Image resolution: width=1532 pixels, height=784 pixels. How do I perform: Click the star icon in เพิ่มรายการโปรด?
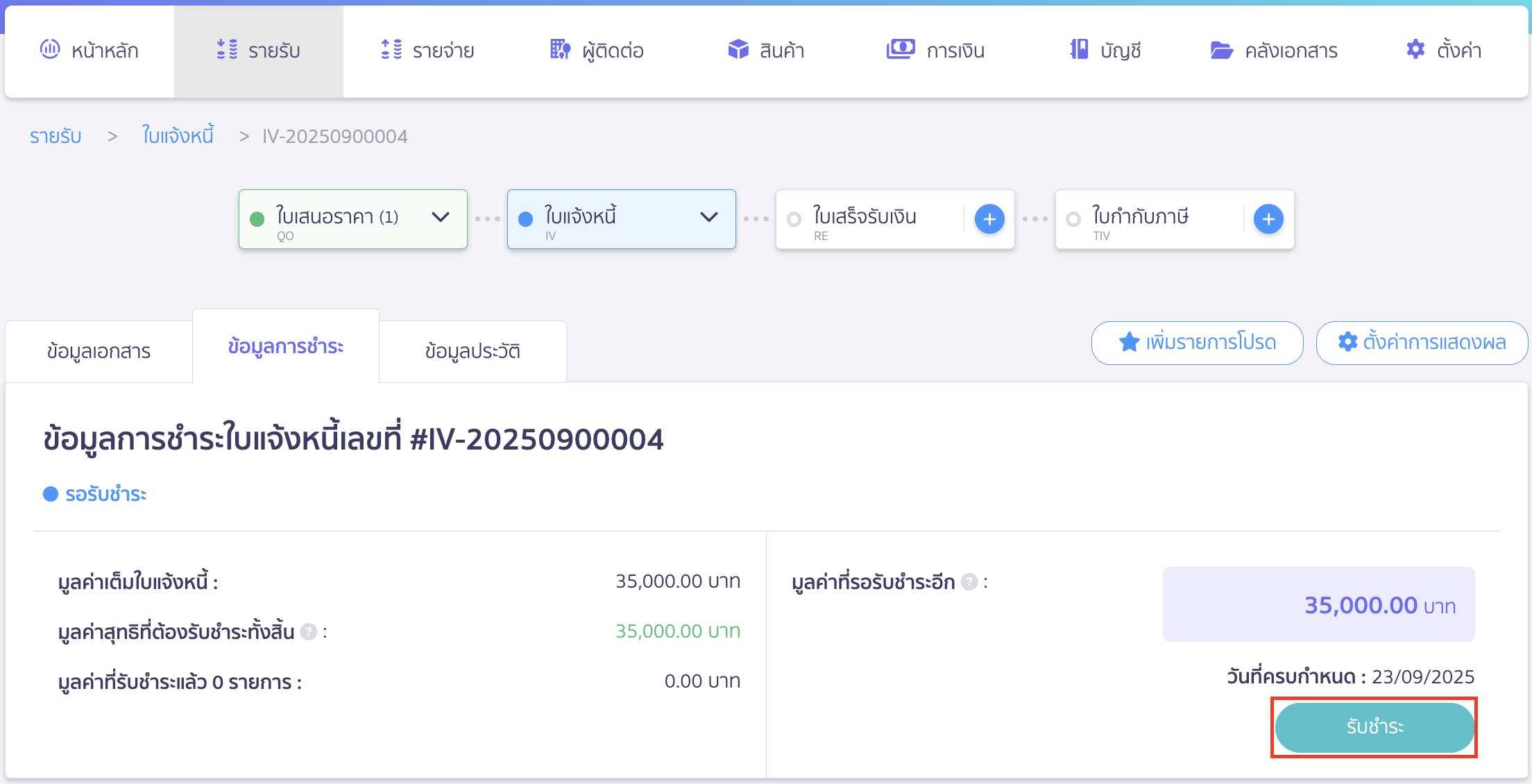coord(1129,342)
